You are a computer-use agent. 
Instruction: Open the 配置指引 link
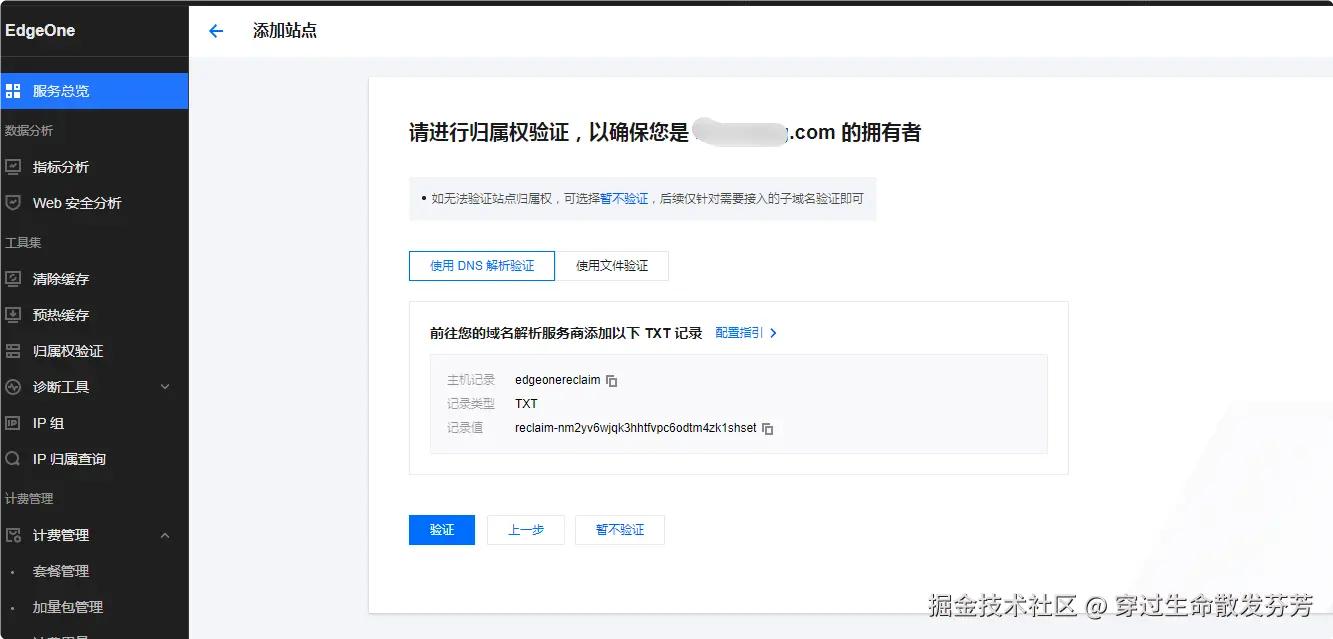click(x=741, y=331)
